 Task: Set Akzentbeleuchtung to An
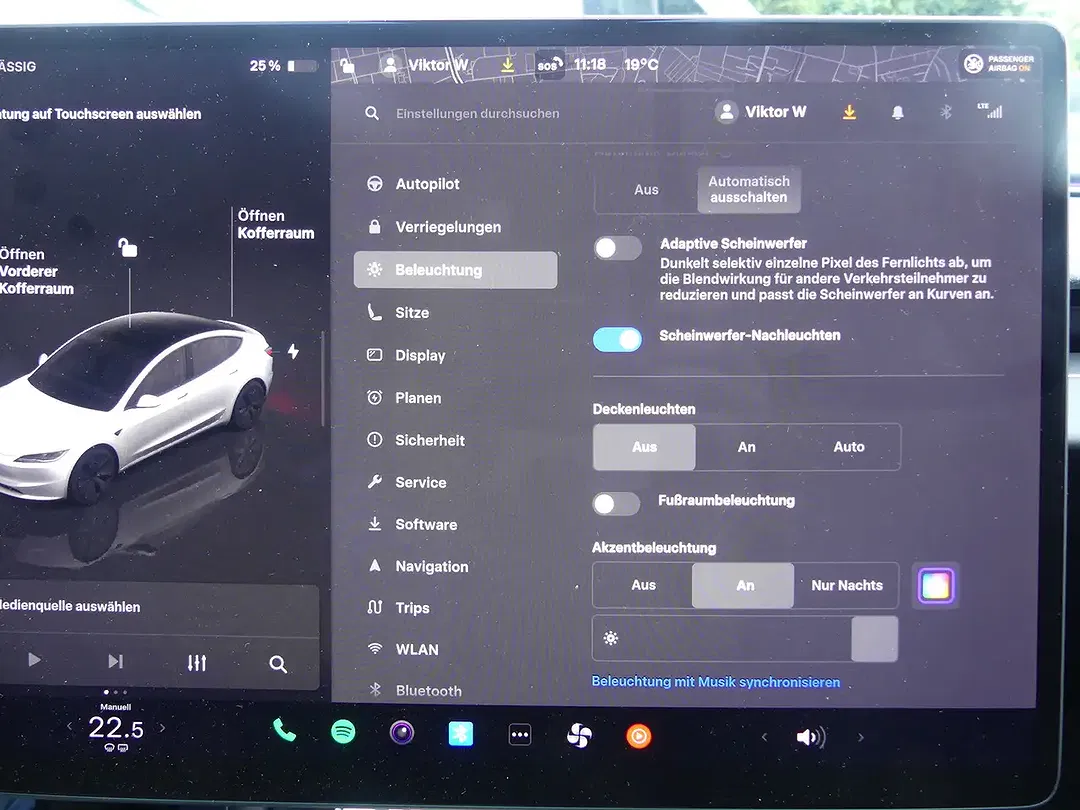(744, 585)
